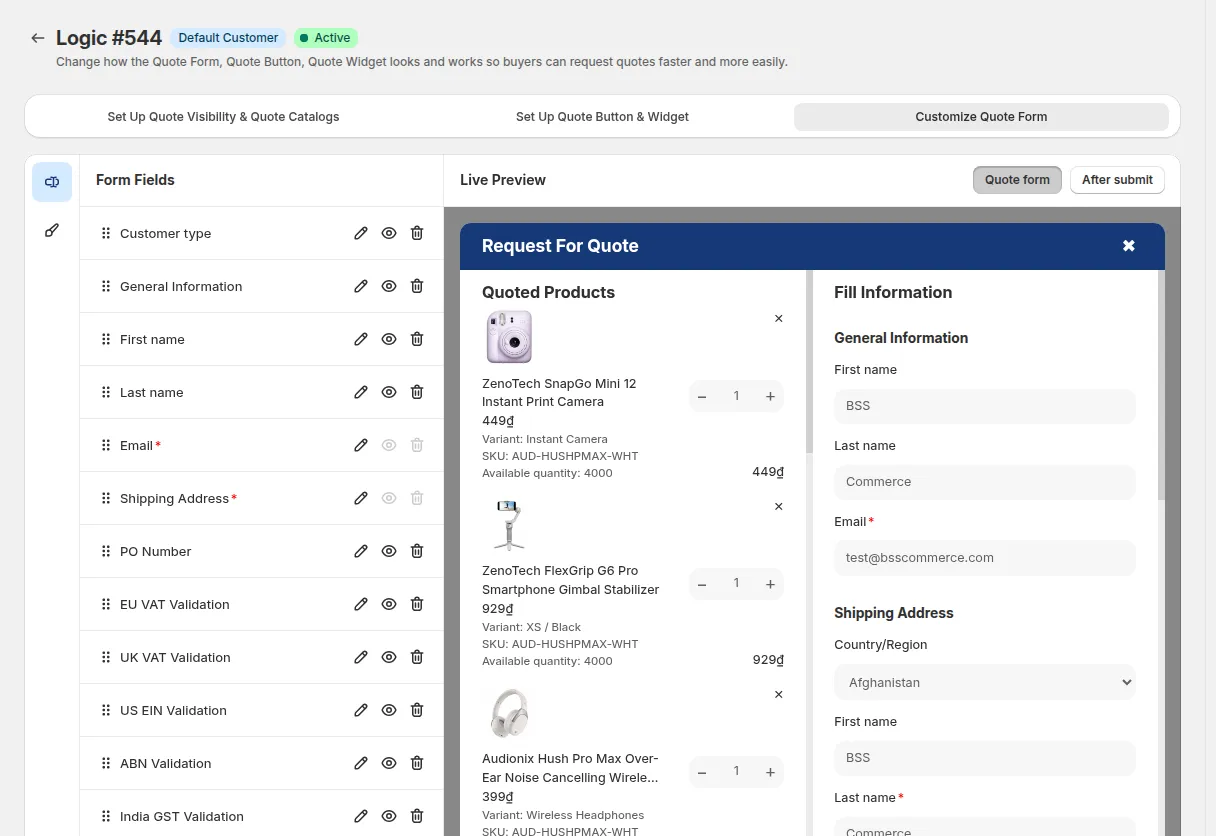
Task: Grab the drag handle of ABN Validation
Action: pyautogui.click(x=106, y=763)
